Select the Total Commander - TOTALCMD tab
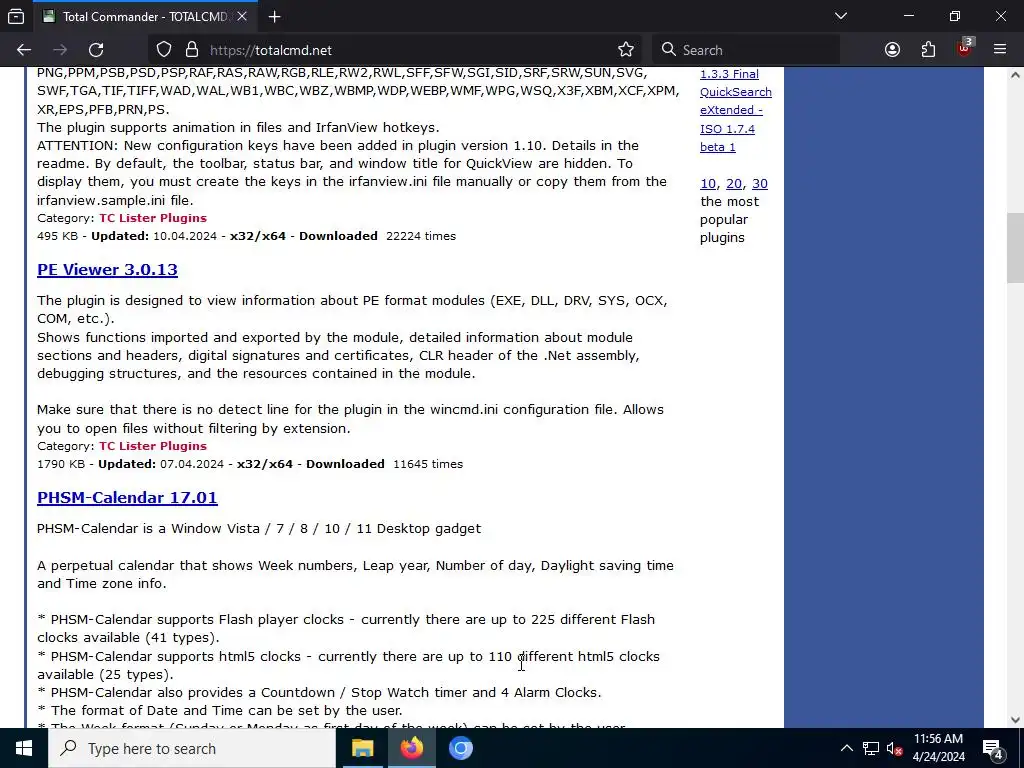The width and height of the screenshot is (1024, 768). (145, 16)
